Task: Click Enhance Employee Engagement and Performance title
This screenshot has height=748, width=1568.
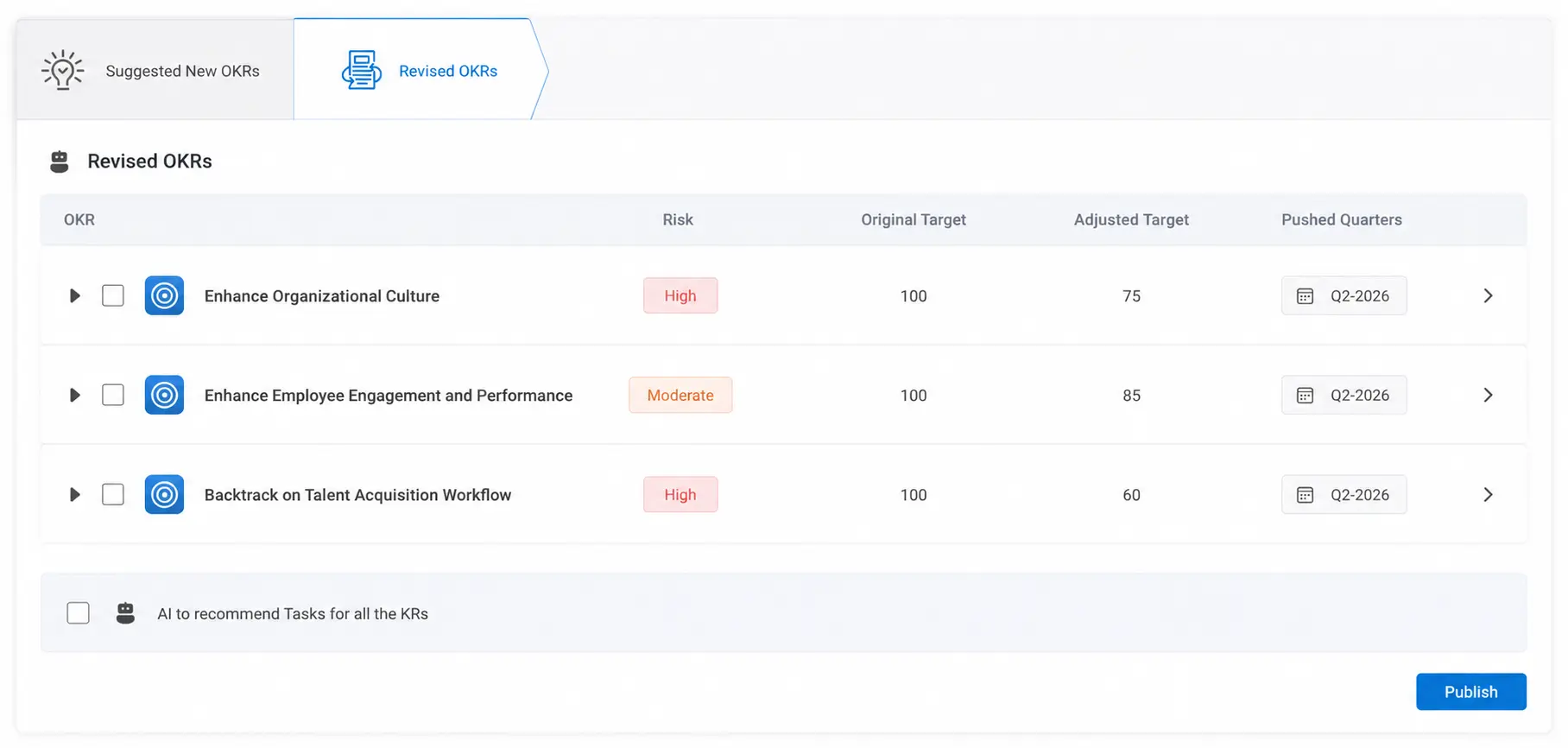Action: 389,396
